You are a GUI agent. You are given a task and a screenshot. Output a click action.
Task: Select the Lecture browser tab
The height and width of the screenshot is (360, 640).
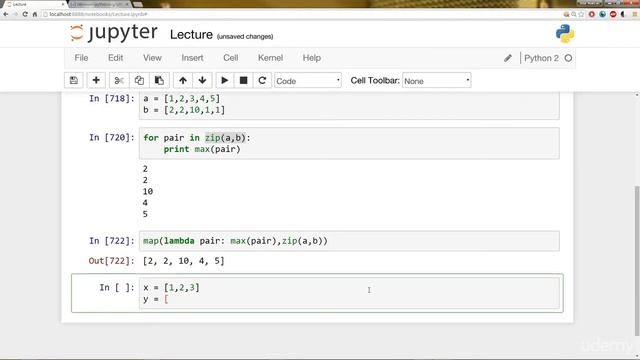pyautogui.click(x=35, y=4)
